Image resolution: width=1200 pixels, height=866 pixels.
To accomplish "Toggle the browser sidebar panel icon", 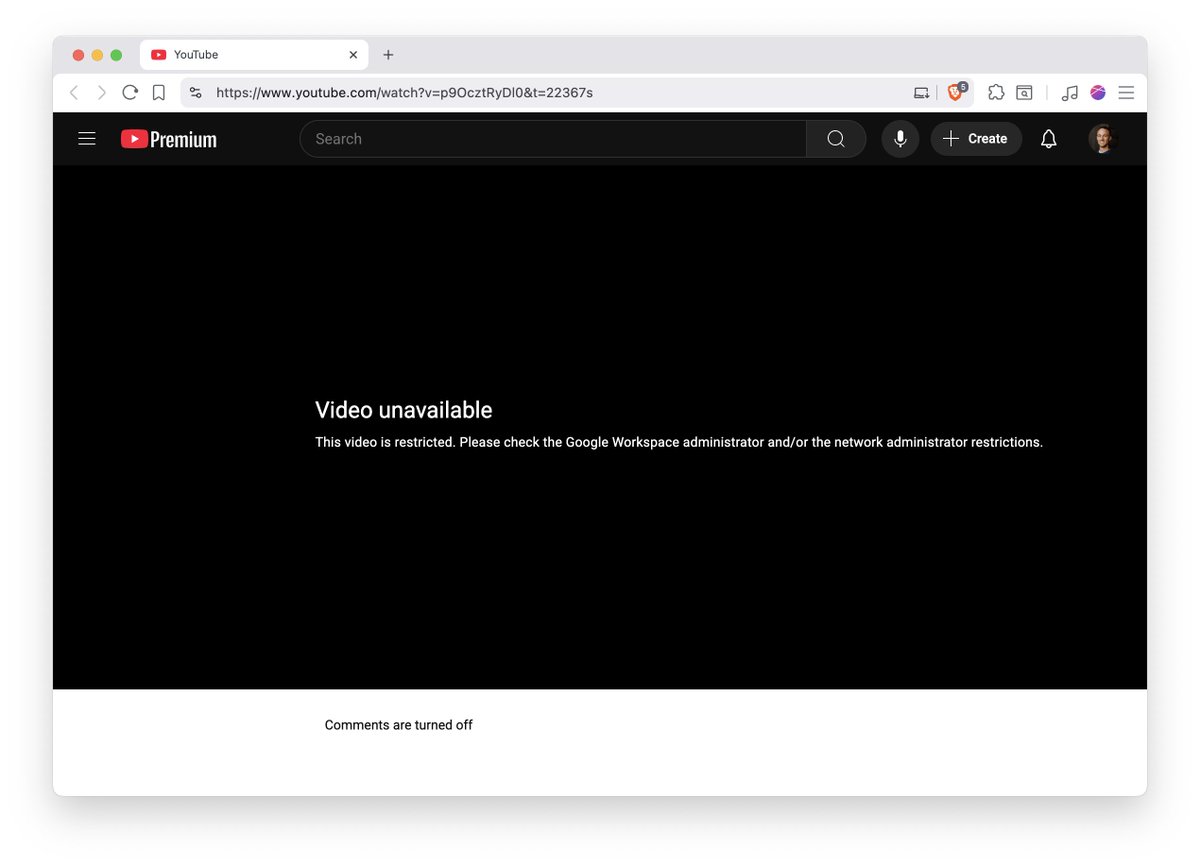I will tap(1024, 93).
